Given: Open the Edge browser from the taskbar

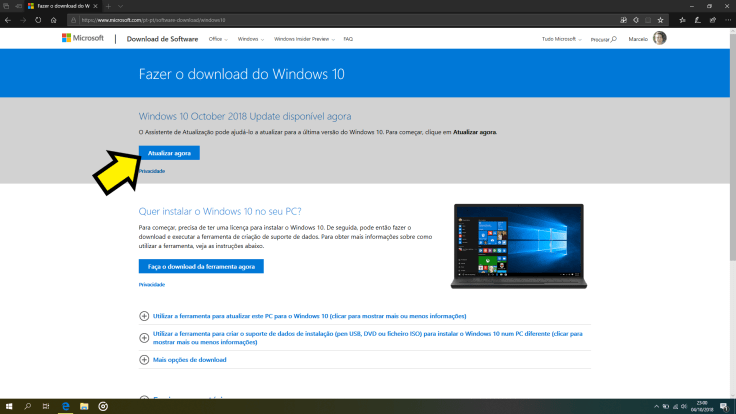Looking at the screenshot, I should pos(65,407).
